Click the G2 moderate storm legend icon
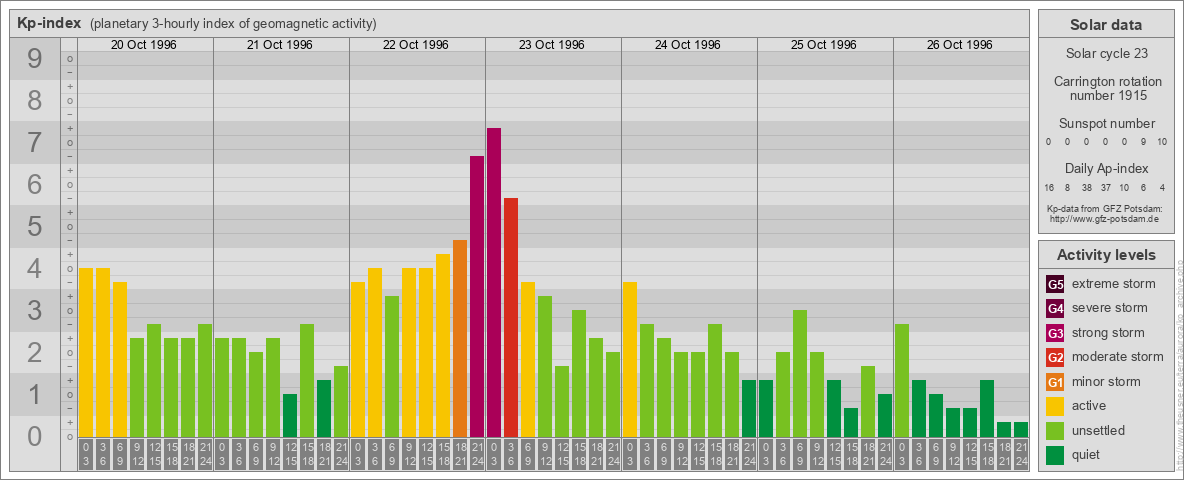The height and width of the screenshot is (480, 1184). (1056, 357)
